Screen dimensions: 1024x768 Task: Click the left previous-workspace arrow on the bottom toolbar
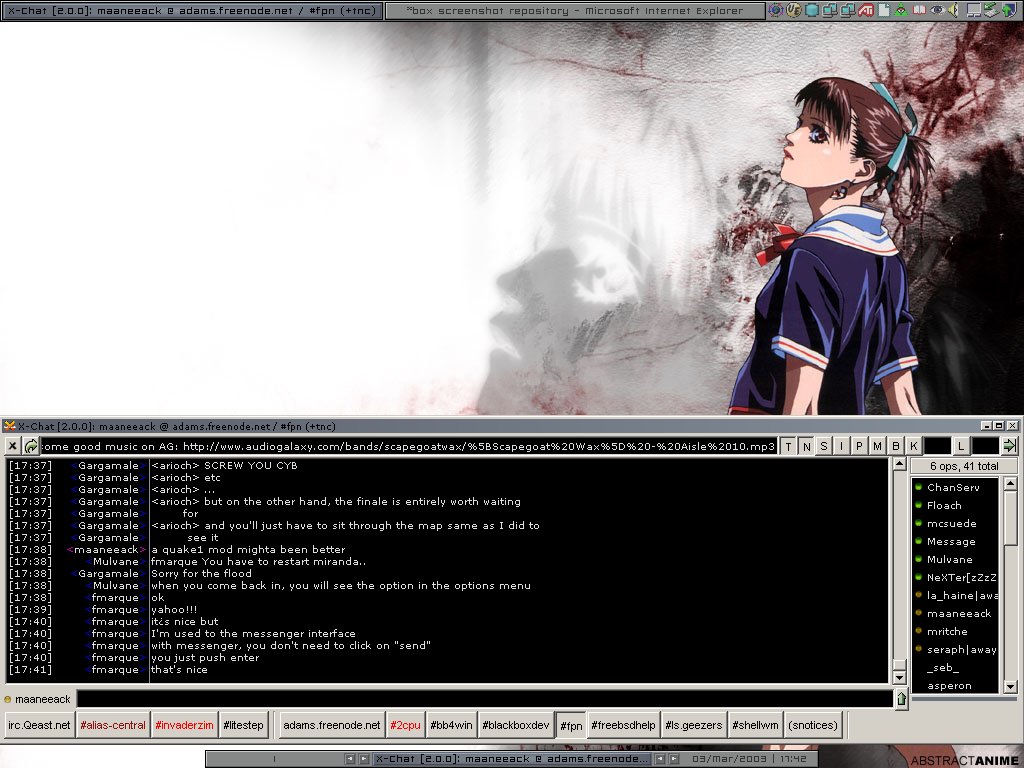click(x=349, y=759)
